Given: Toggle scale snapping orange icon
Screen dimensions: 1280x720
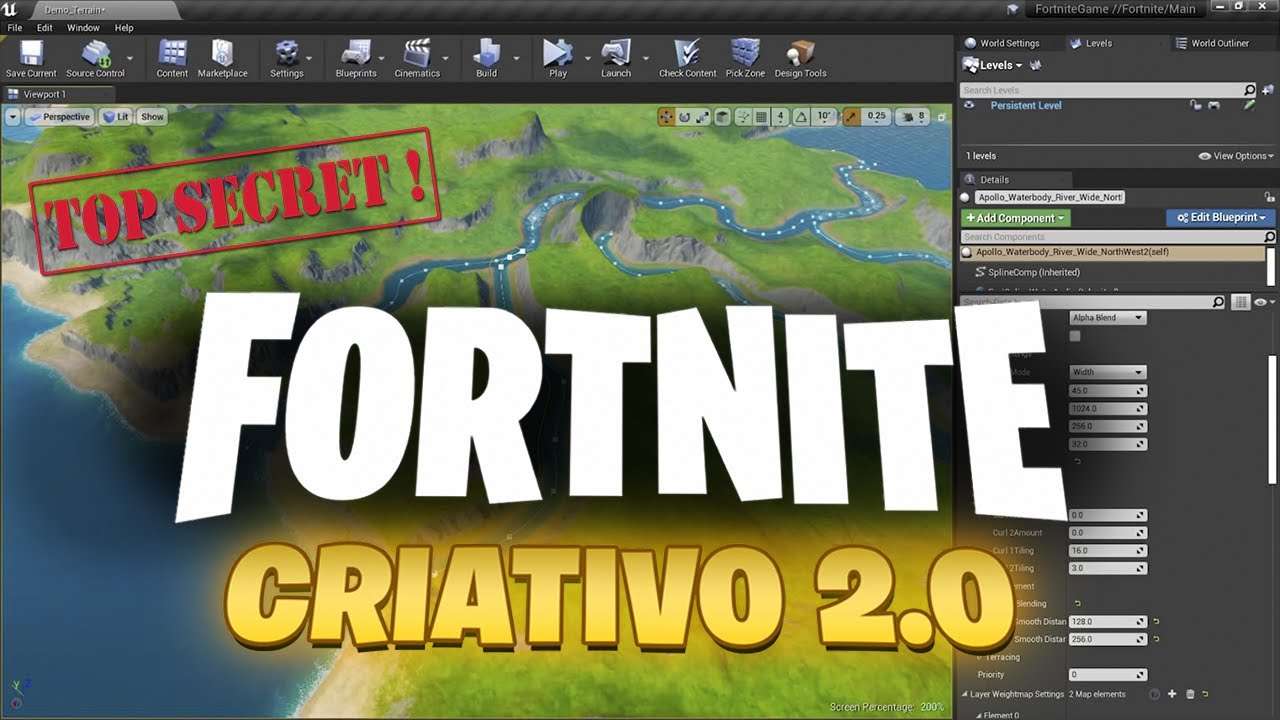Looking at the screenshot, I should (x=851, y=116).
